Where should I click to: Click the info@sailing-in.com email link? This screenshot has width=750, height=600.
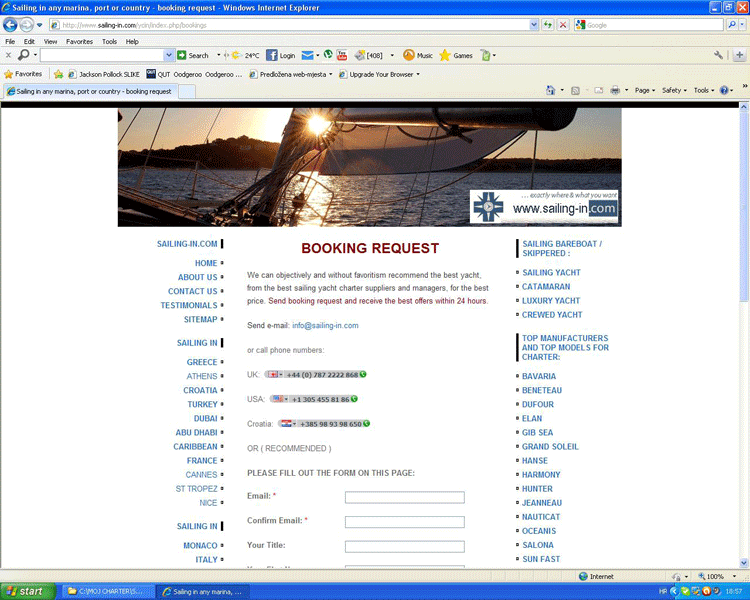pos(325,325)
